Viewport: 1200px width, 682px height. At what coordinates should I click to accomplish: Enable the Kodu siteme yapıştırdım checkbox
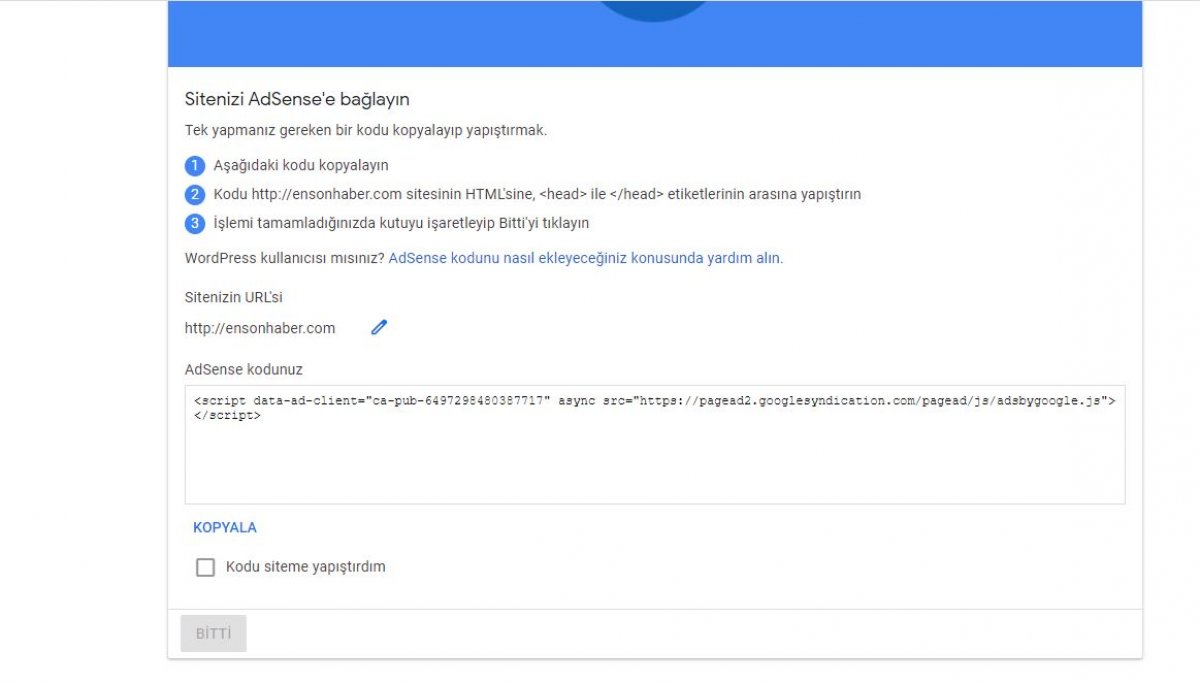click(x=205, y=566)
